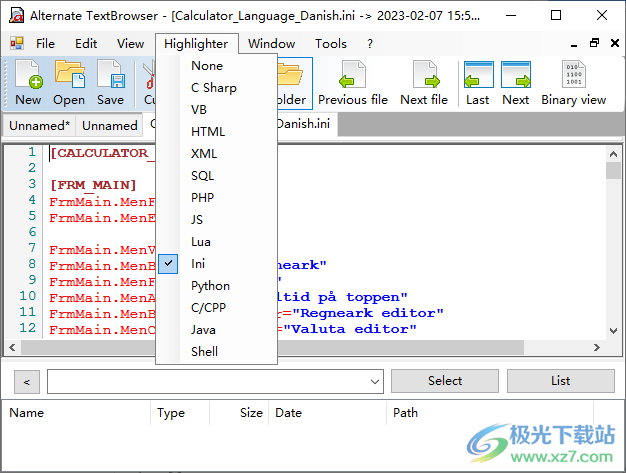
Task: Pick the Shell highlighter
Action: pos(216,352)
